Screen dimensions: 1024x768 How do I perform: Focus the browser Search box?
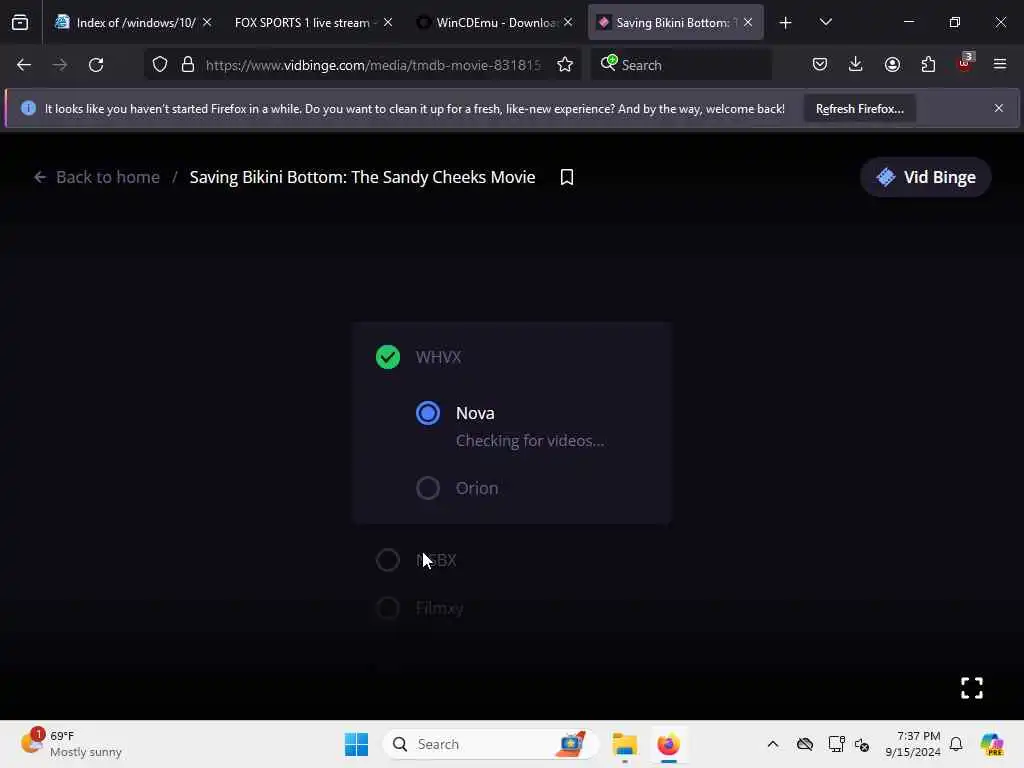point(681,65)
